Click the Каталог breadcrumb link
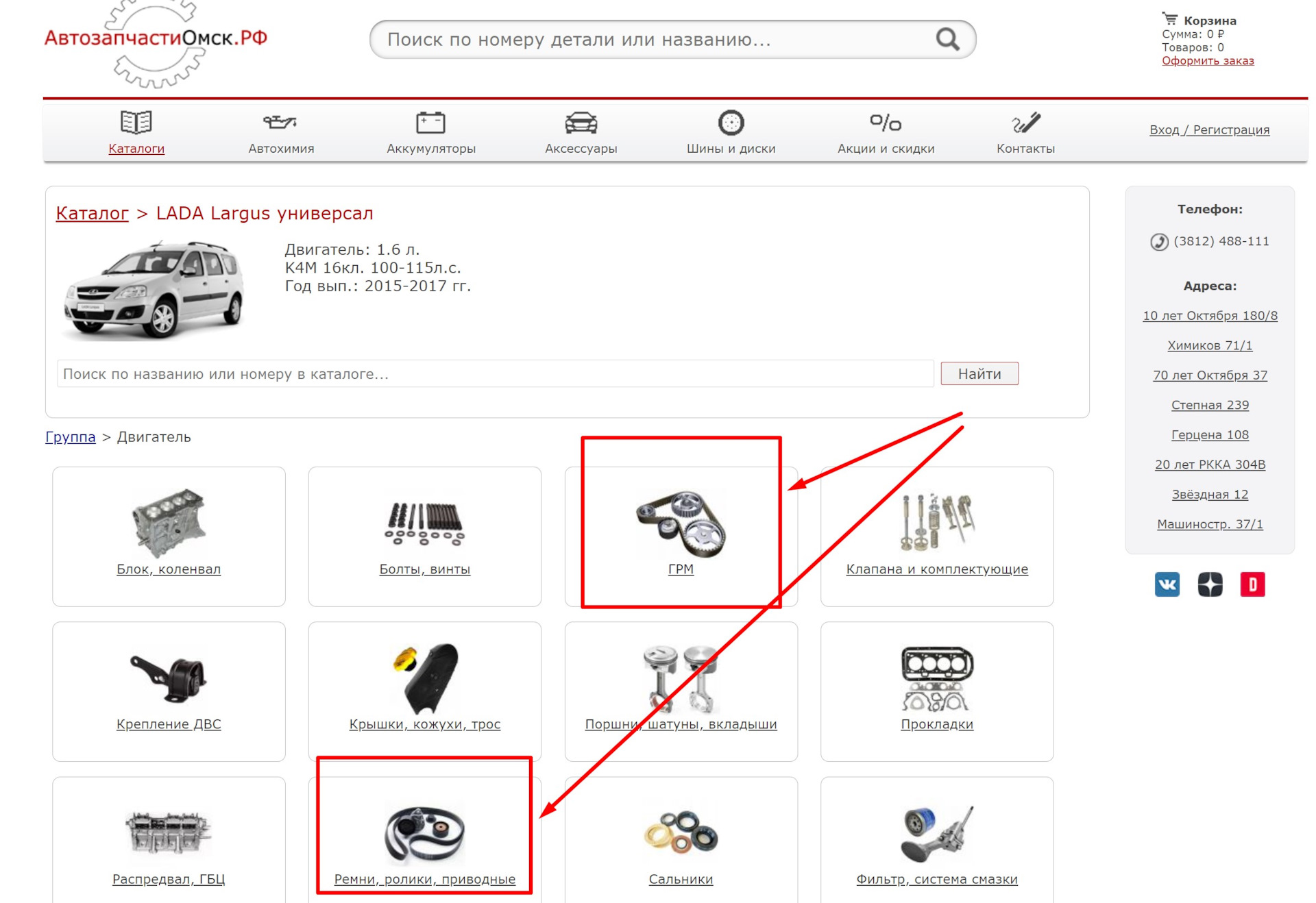This screenshot has width=1316, height=903. (x=92, y=213)
